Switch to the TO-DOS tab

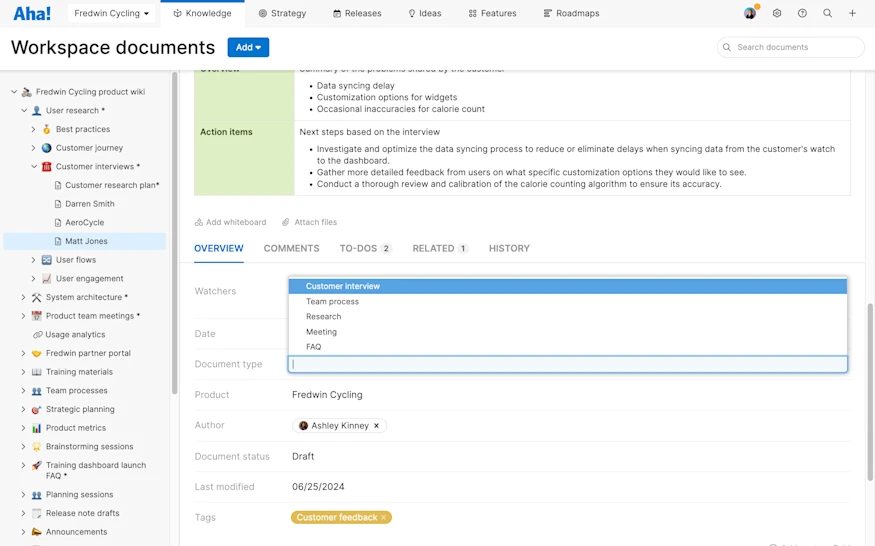(x=366, y=248)
